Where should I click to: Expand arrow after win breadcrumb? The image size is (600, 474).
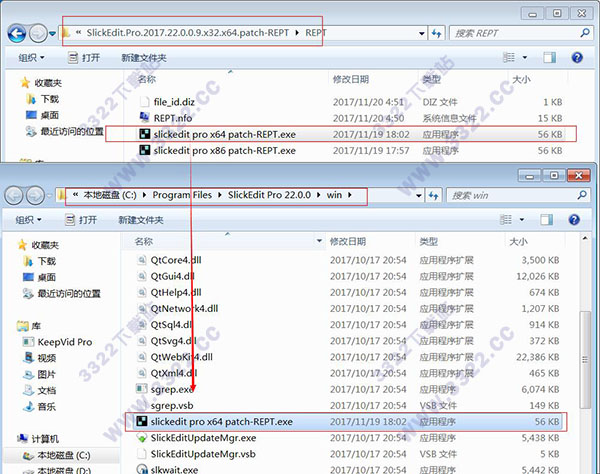pos(349,195)
